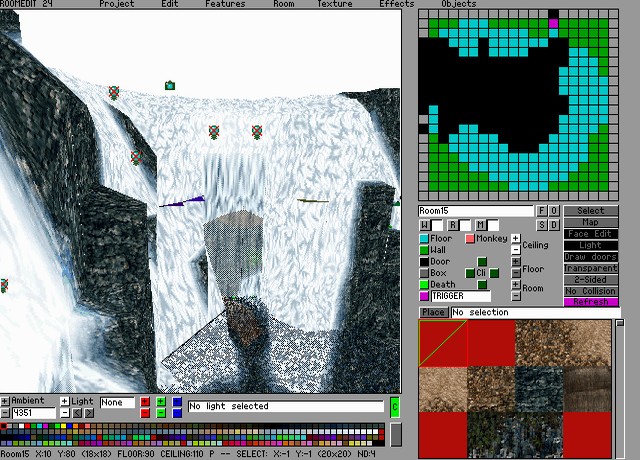
Task: Click the magenta Trigger color button
Action: click(x=424, y=297)
